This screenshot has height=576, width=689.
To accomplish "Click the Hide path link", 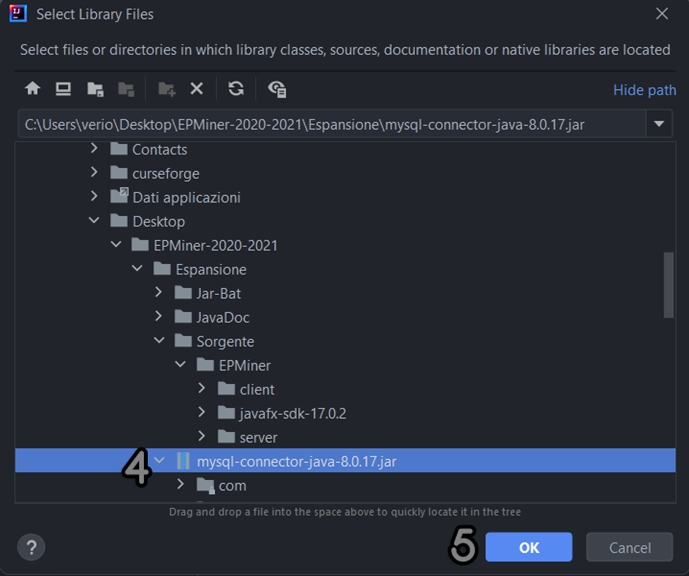I will [x=645, y=90].
